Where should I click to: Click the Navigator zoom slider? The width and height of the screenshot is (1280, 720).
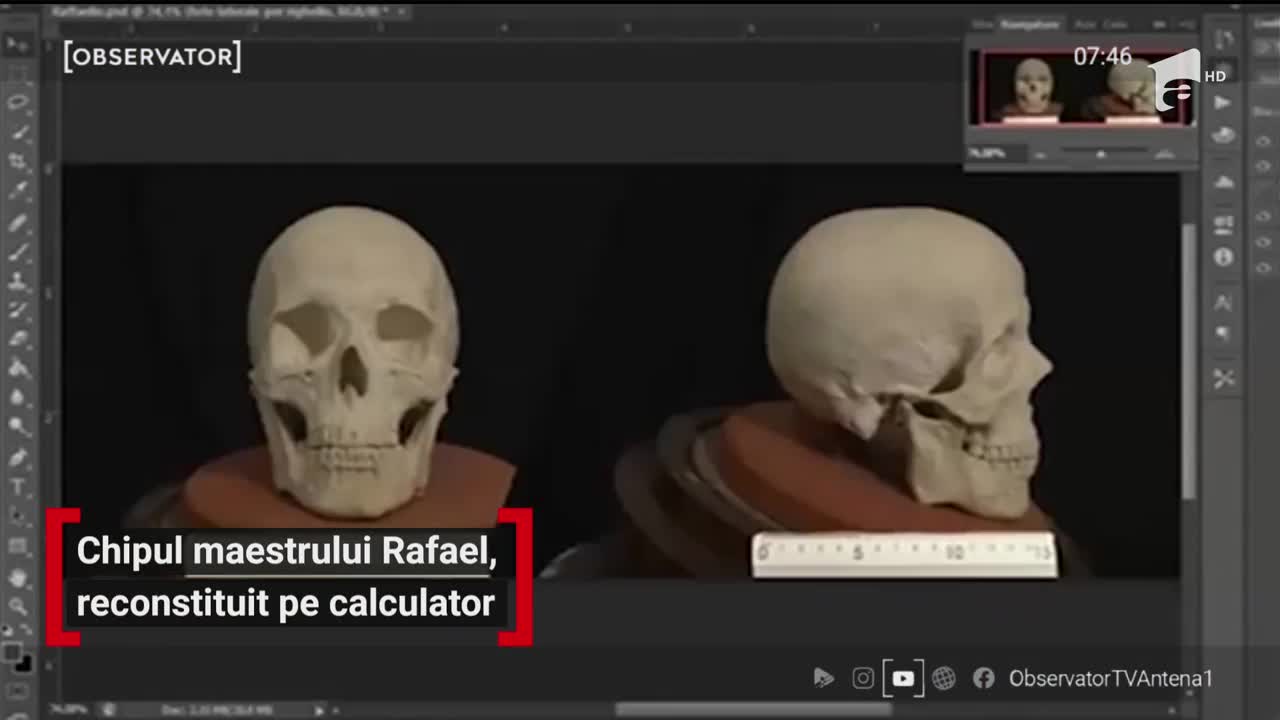coord(1101,154)
